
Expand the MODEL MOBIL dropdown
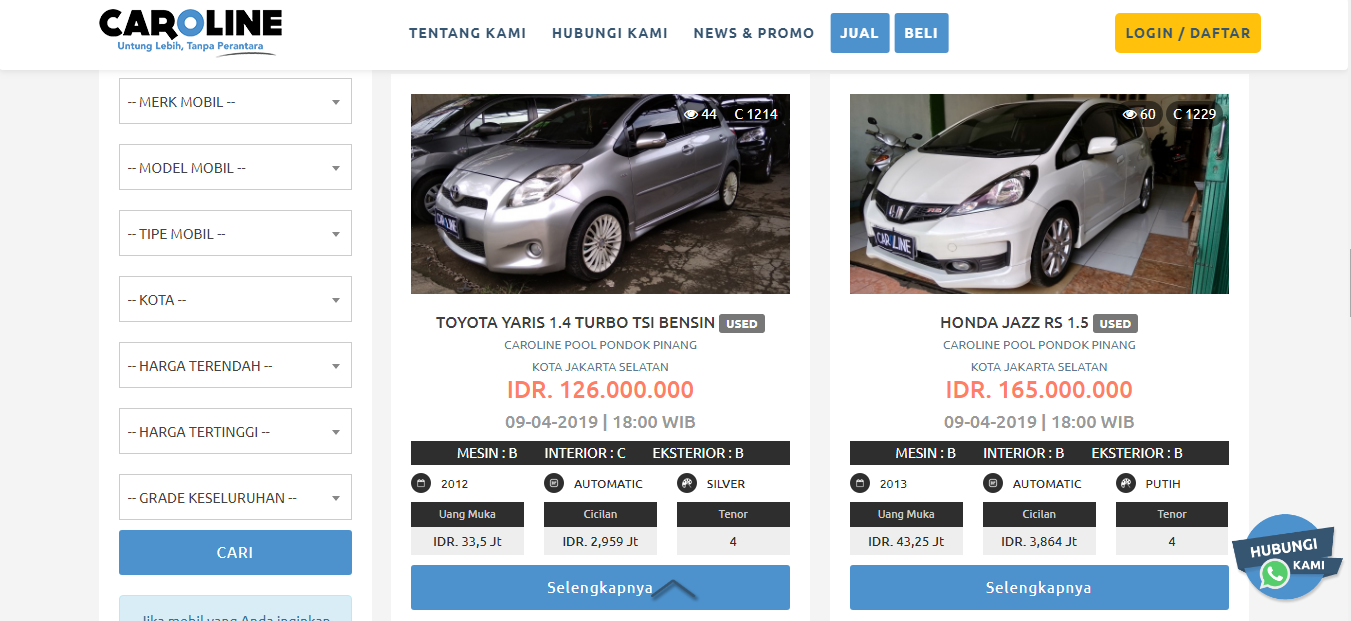tap(235, 167)
